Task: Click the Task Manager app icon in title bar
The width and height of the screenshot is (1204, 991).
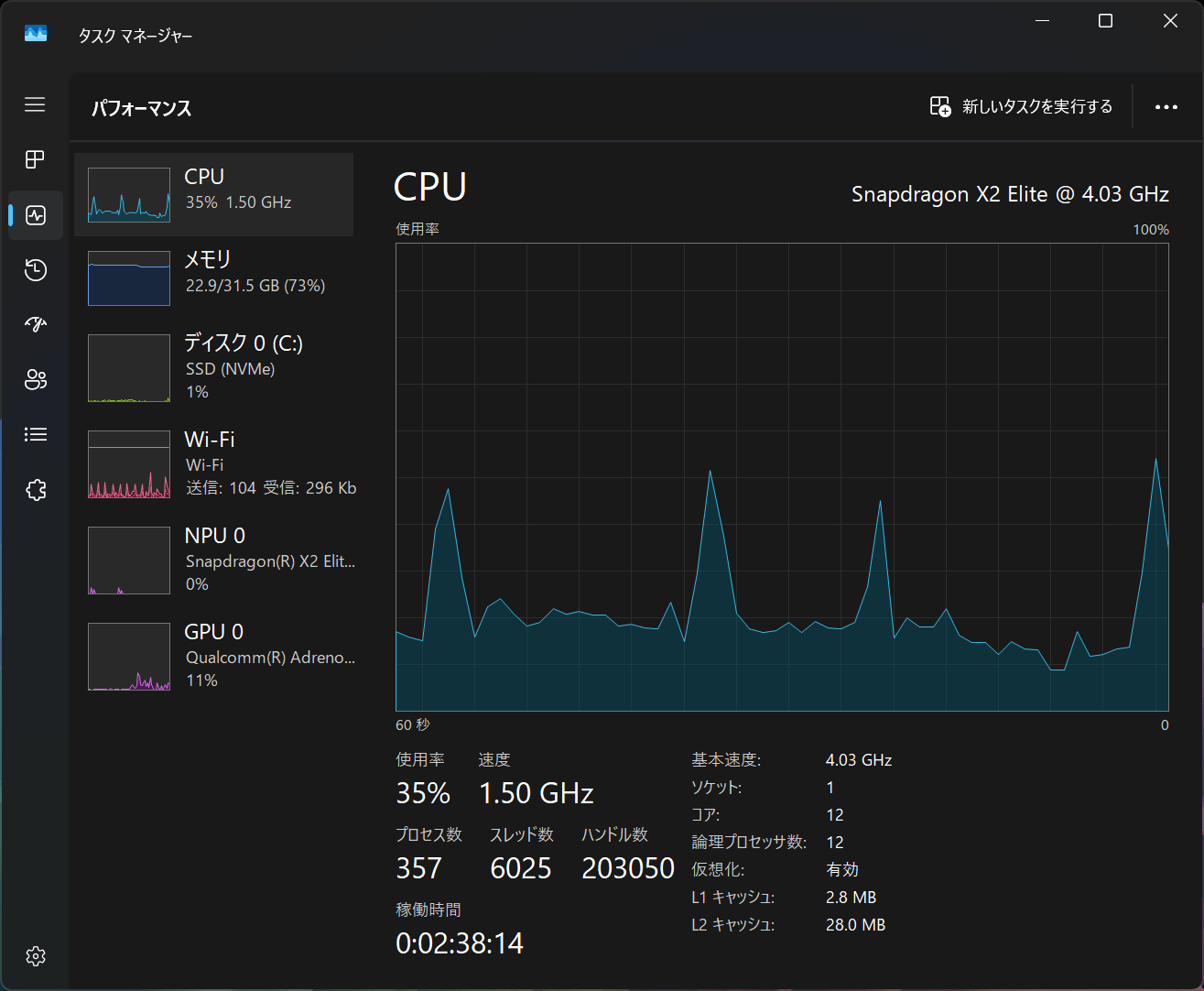Action: click(x=36, y=34)
